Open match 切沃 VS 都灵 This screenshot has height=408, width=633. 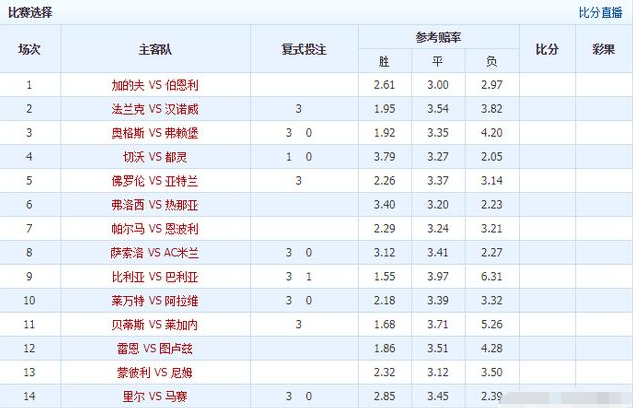click(155, 157)
